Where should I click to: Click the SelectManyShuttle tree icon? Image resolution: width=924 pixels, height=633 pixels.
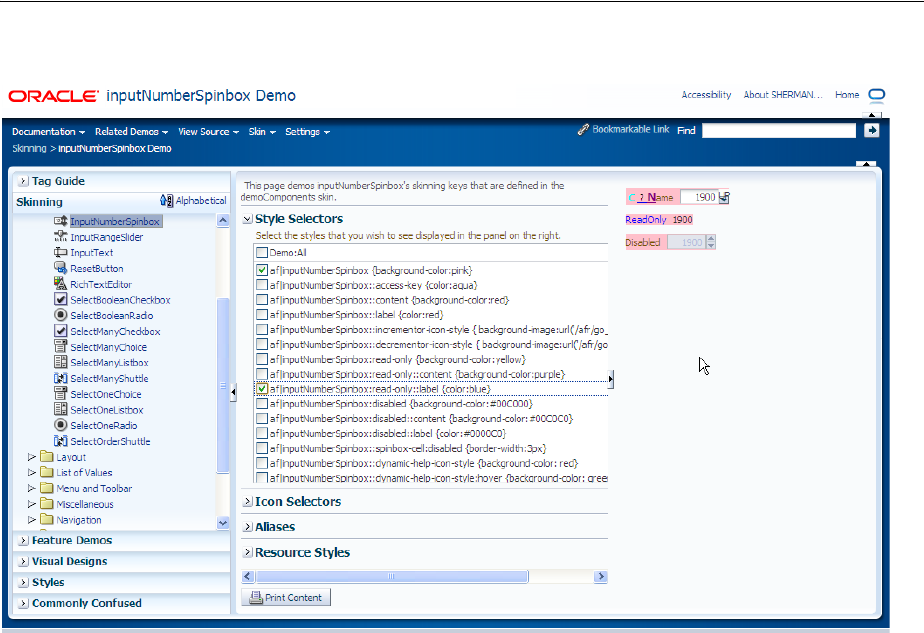point(60,378)
